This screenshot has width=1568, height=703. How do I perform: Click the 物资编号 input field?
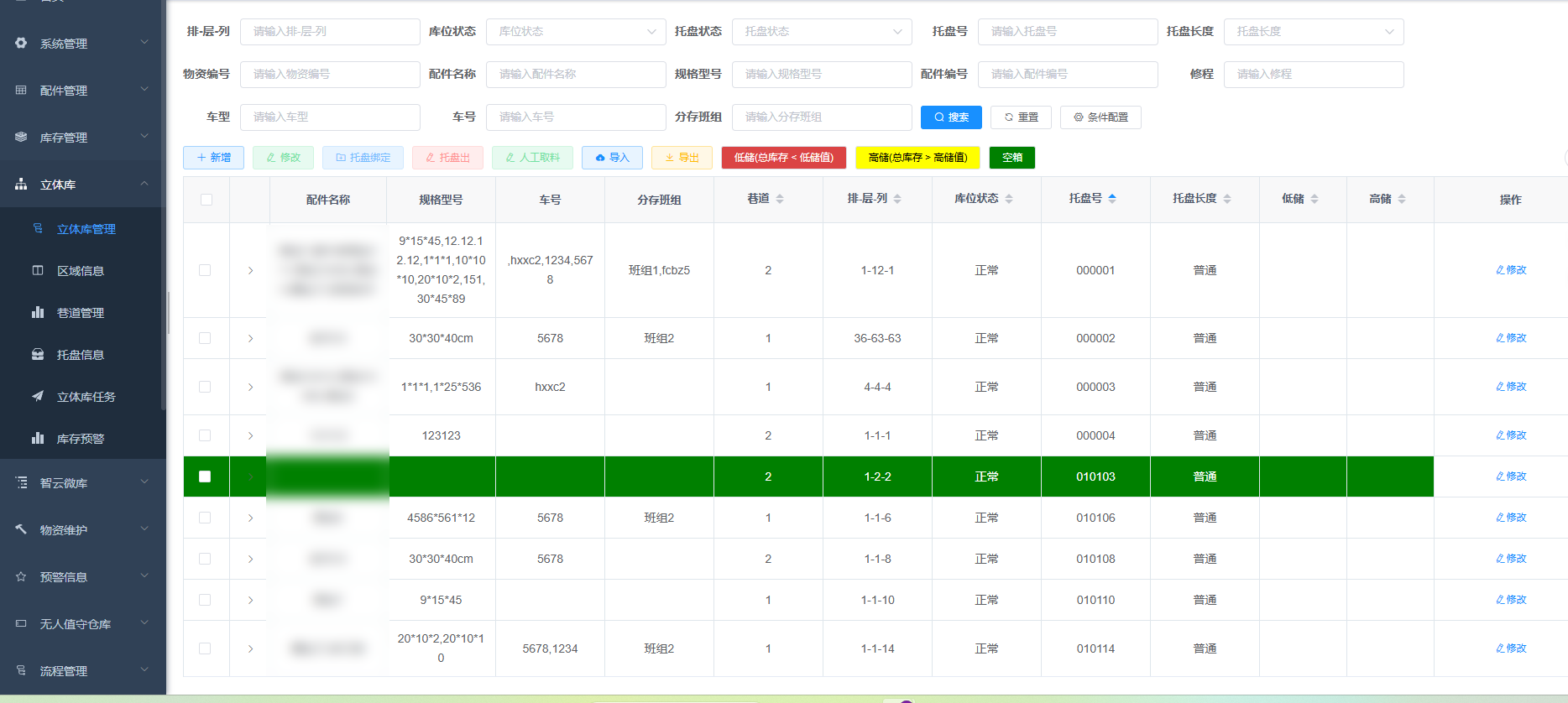(330, 75)
